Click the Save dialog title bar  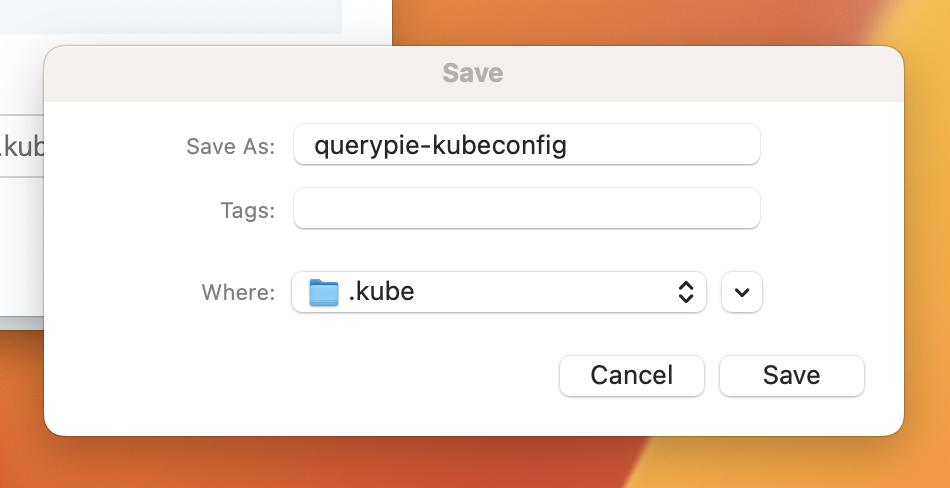point(473,73)
